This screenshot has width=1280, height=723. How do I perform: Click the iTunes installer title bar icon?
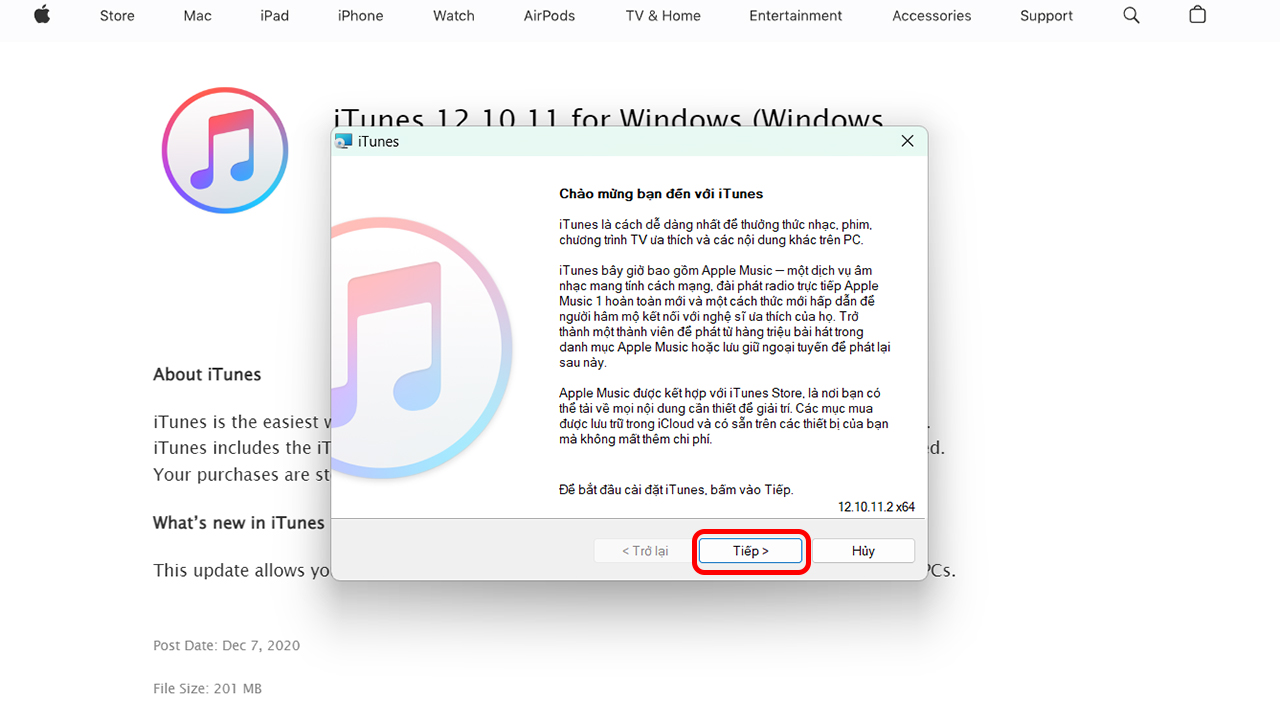(343, 141)
